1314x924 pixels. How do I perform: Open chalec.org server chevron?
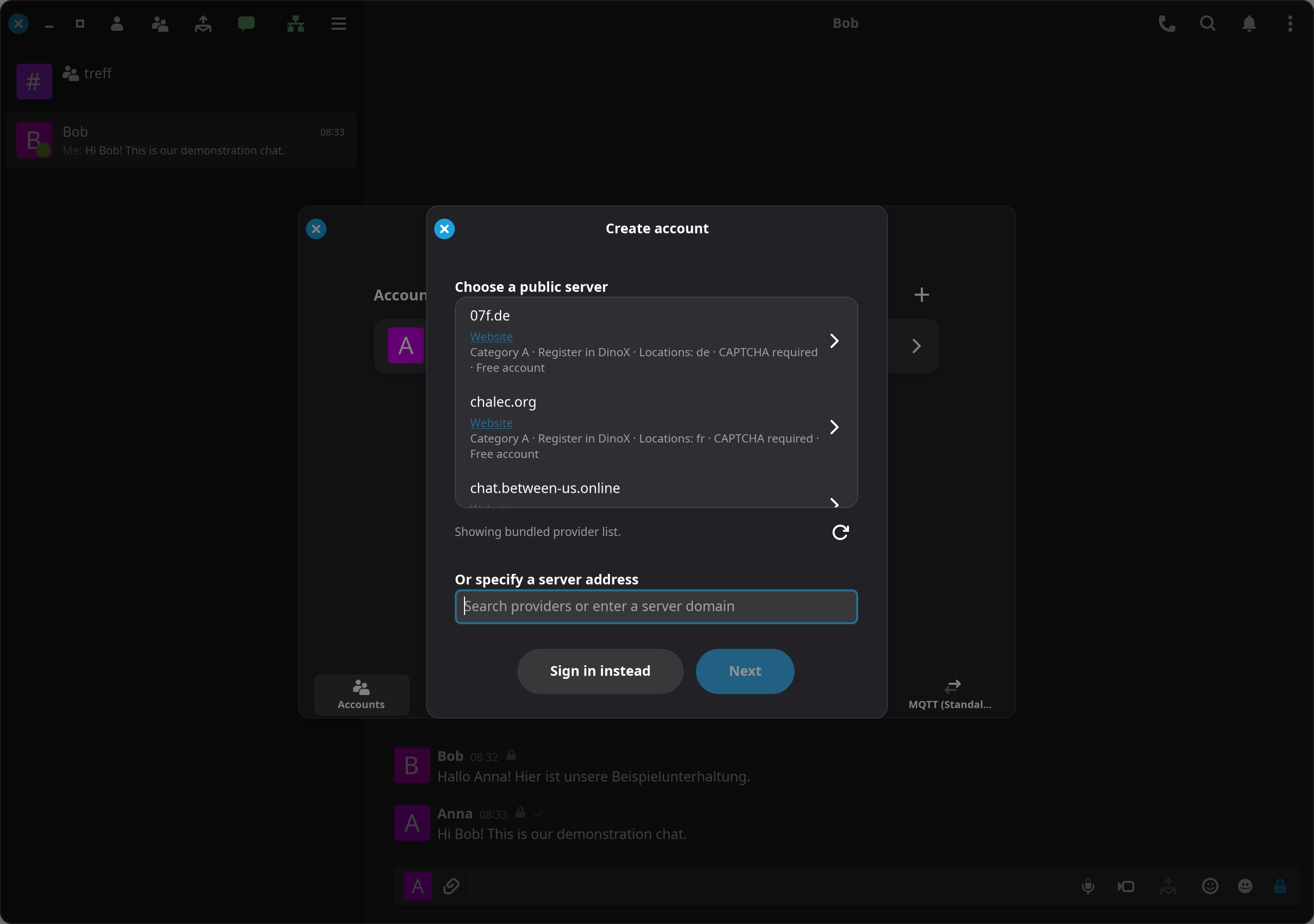coord(835,427)
